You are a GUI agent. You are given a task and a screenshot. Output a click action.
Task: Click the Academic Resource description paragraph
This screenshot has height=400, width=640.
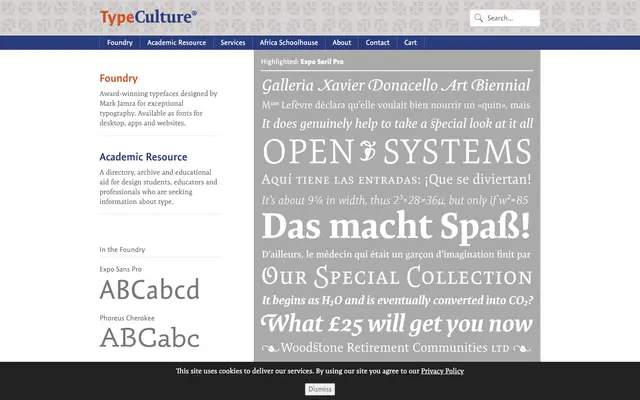click(159, 187)
